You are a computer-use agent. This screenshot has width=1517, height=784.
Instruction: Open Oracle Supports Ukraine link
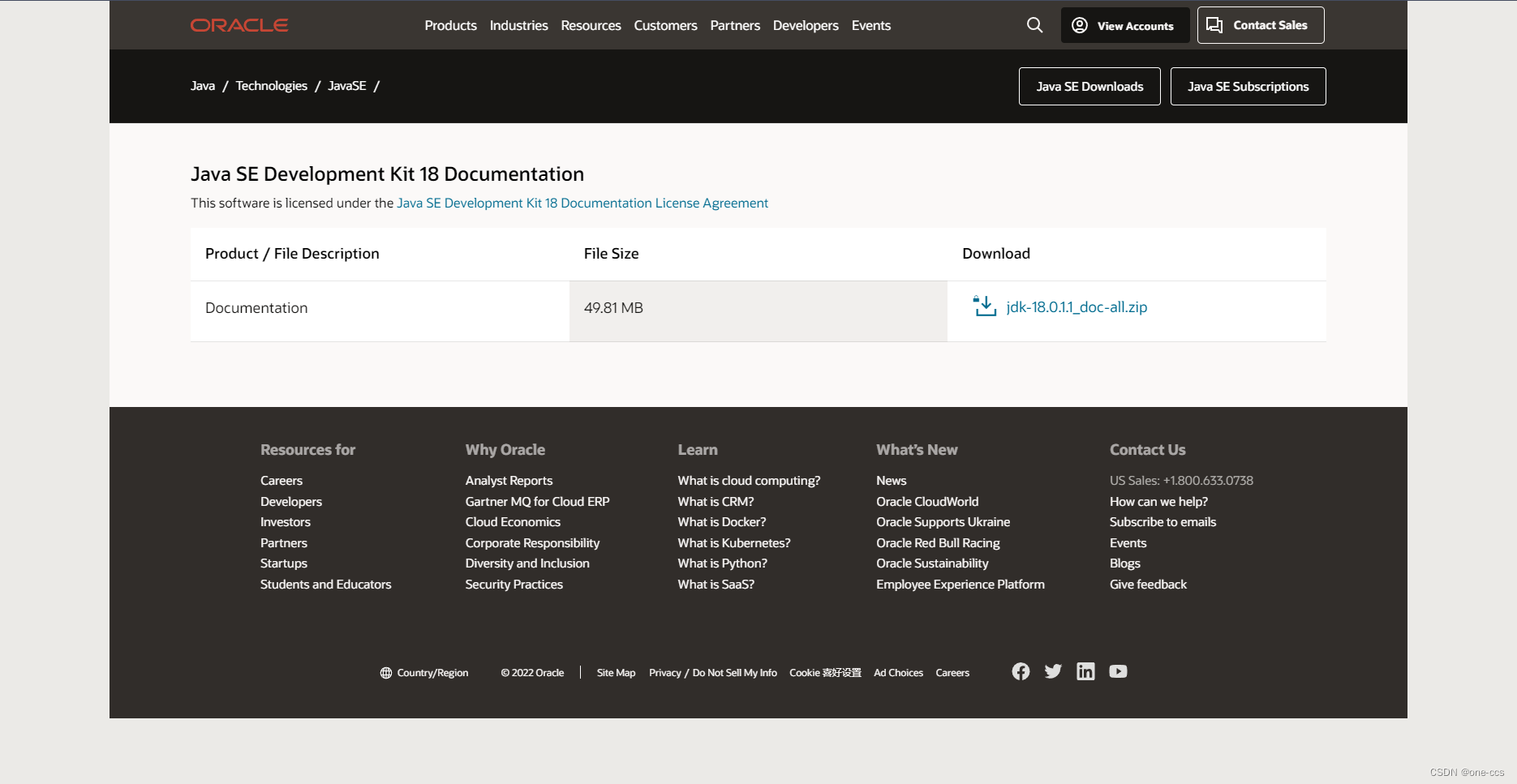click(943, 522)
